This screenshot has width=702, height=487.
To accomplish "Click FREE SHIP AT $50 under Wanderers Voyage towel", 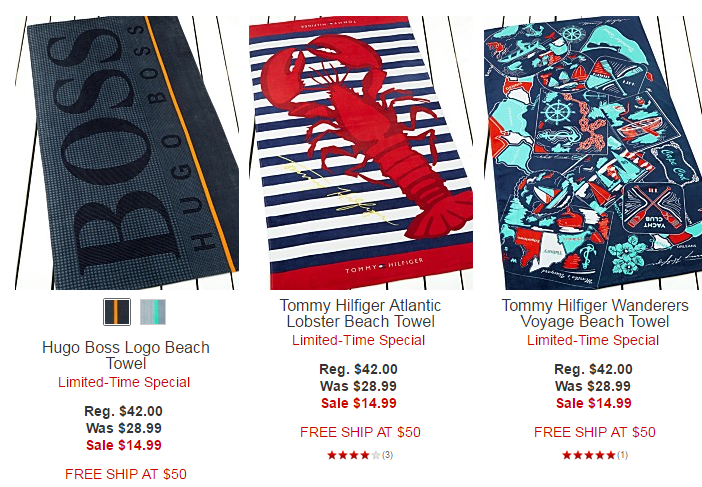I will (595, 432).
